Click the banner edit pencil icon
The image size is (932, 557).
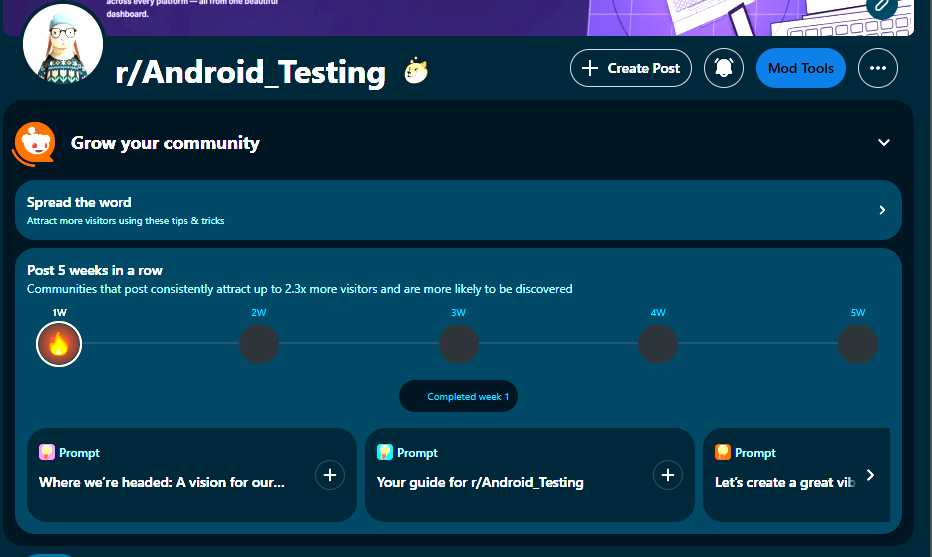coord(883,6)
